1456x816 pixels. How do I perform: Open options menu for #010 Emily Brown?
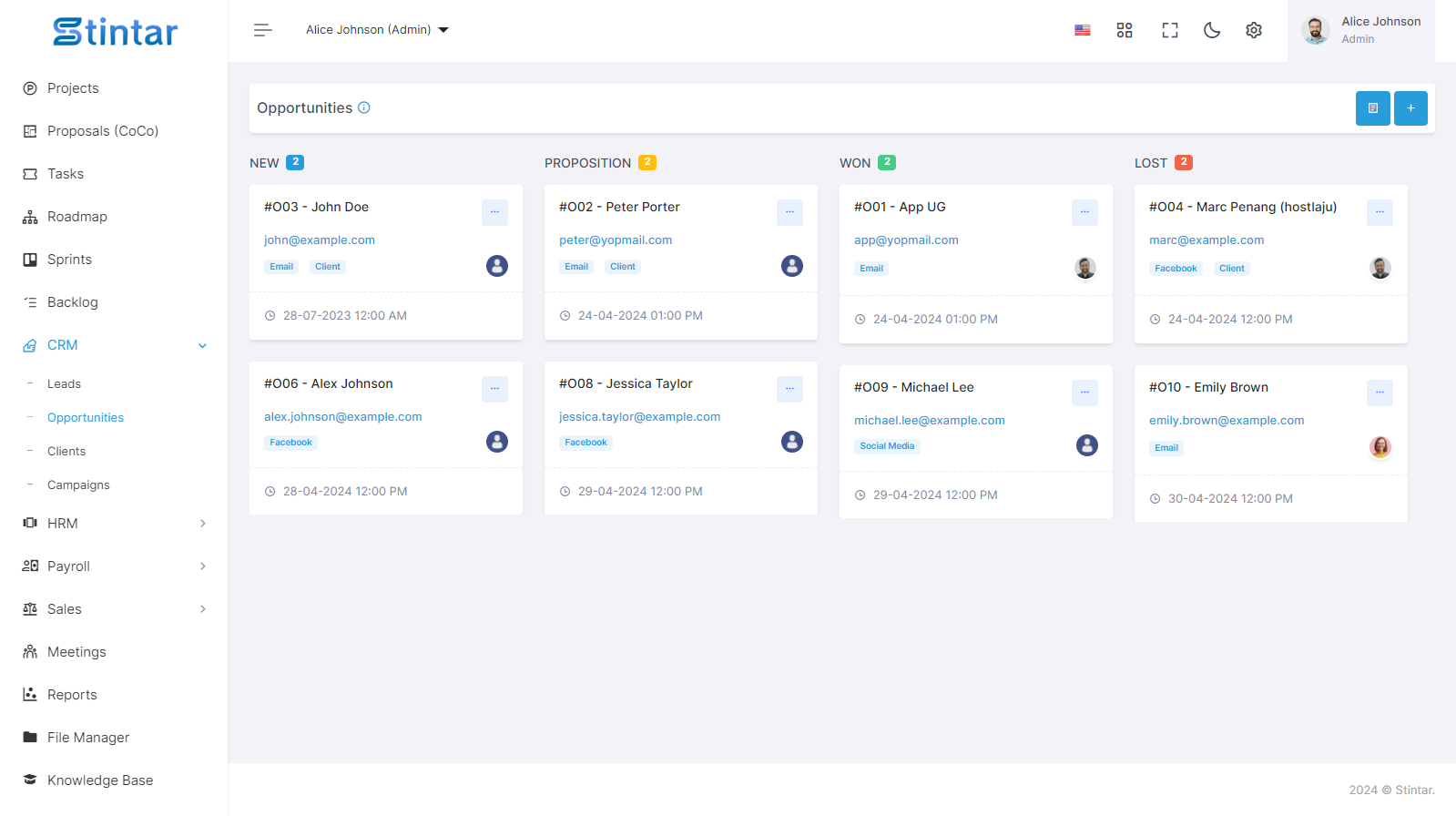[x=1380, y=393]
